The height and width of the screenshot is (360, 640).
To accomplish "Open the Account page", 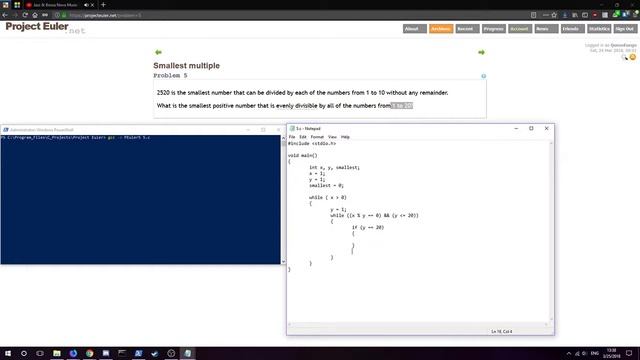I will [520, 29].
